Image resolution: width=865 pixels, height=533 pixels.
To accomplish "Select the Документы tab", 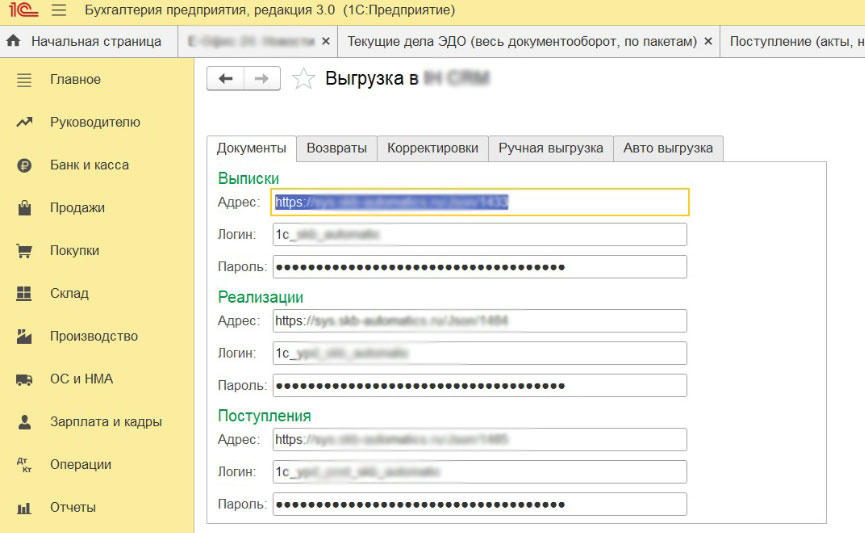I will [x=252, y=148].
